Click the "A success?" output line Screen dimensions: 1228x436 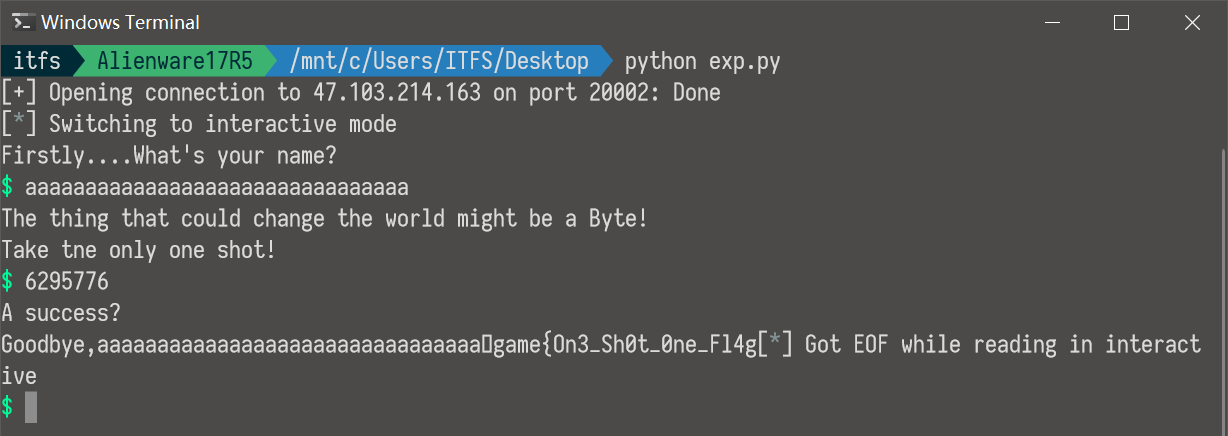coord(61,313)
